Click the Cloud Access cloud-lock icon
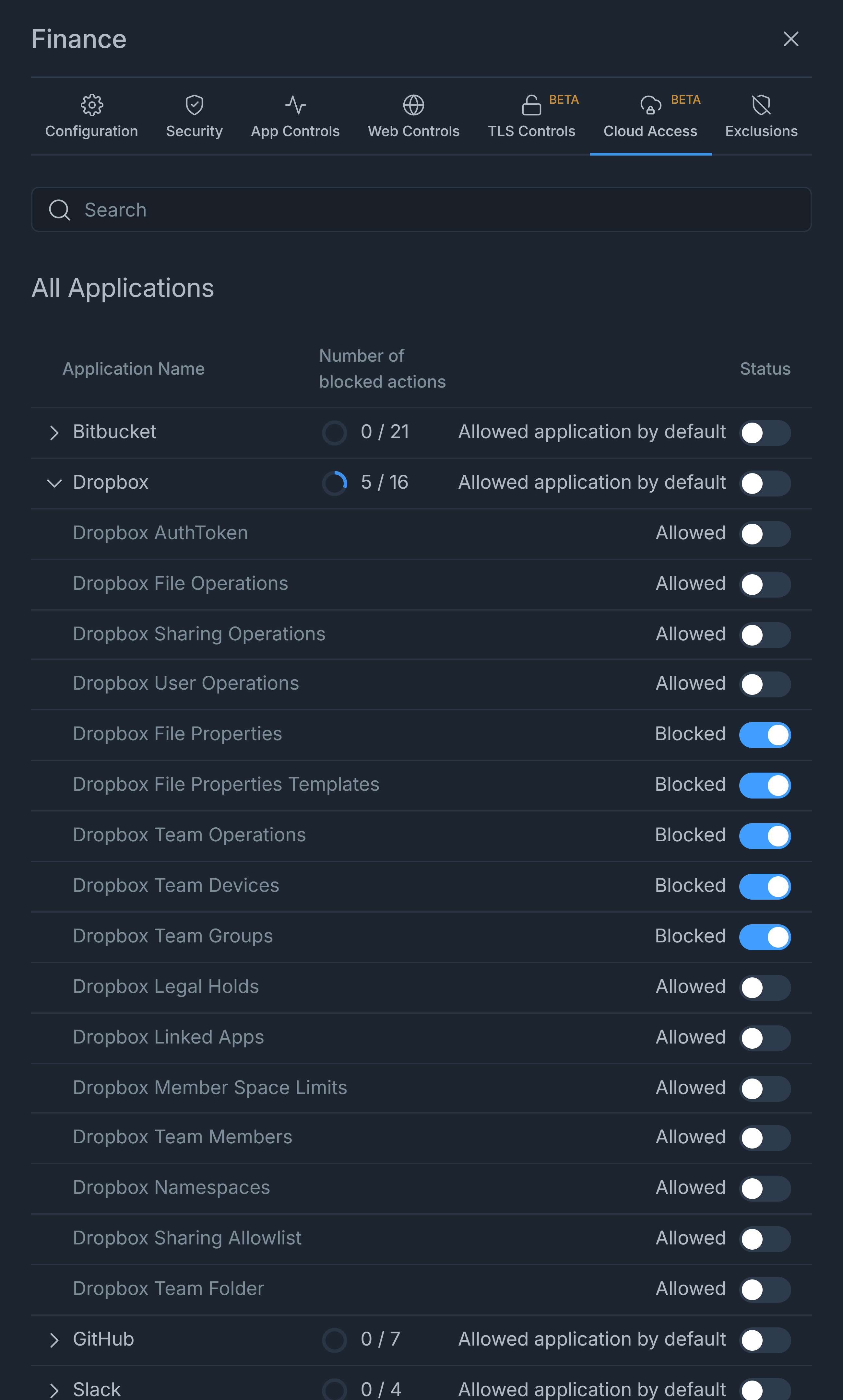The height and width of the screenshot is (1400, 843). (x=650, y=105)
